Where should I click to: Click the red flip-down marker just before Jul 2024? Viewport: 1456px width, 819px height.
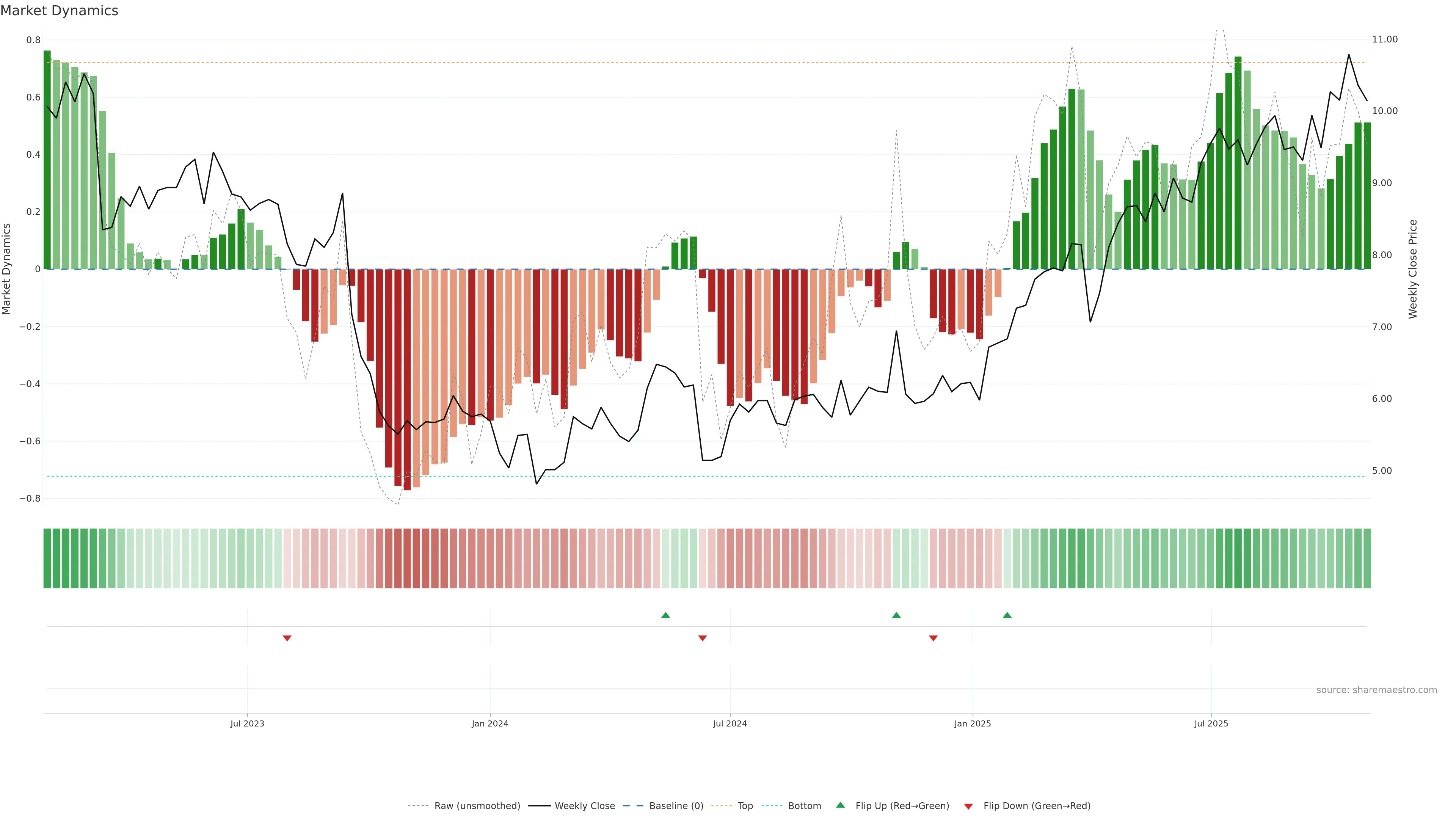click(x=703, y=638)
